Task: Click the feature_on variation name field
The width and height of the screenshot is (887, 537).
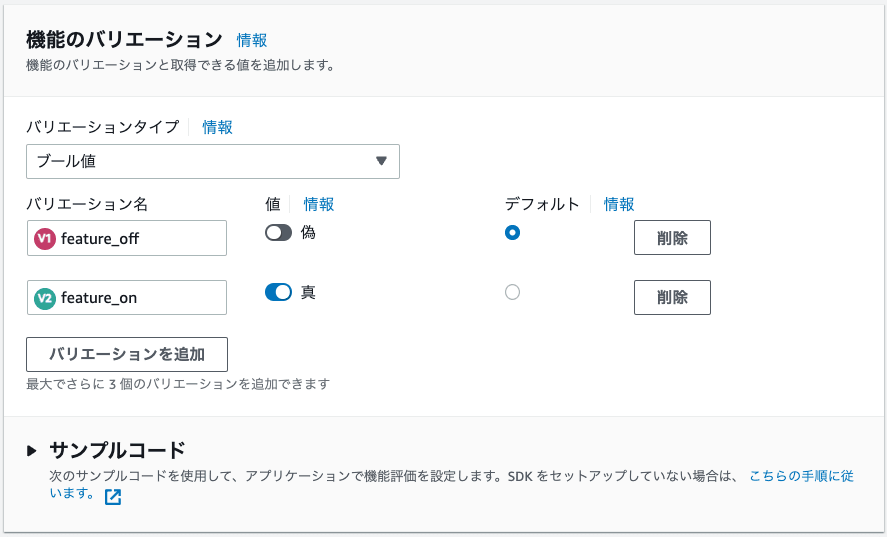Action: click(x=140, y=298)
